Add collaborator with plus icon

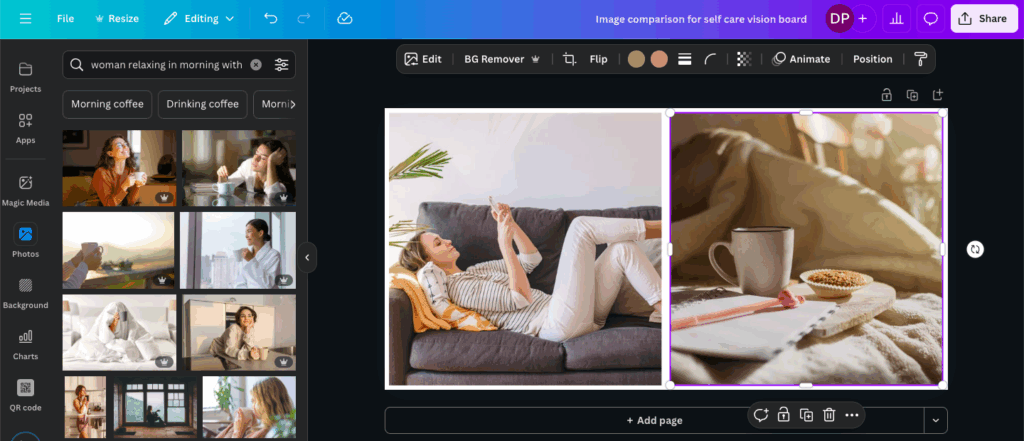coord(863,18)
